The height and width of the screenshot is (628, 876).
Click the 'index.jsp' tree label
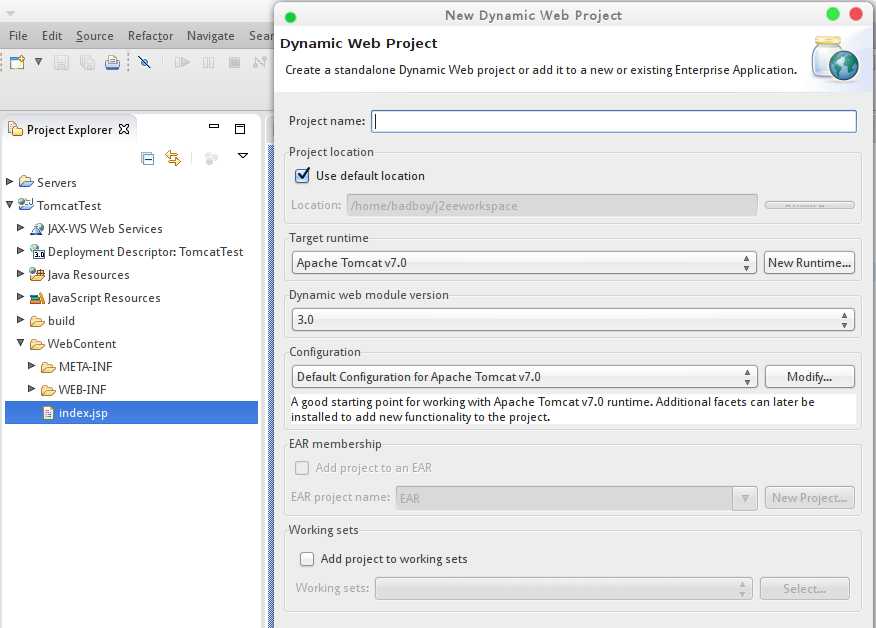tap(83, 413)
